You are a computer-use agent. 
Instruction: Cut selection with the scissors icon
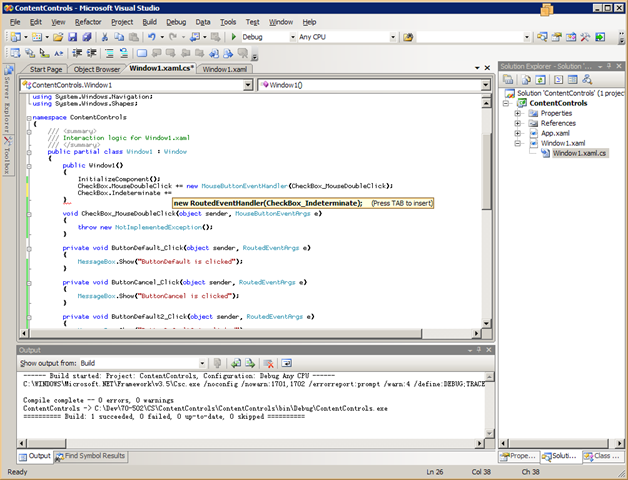coord(105,37)
